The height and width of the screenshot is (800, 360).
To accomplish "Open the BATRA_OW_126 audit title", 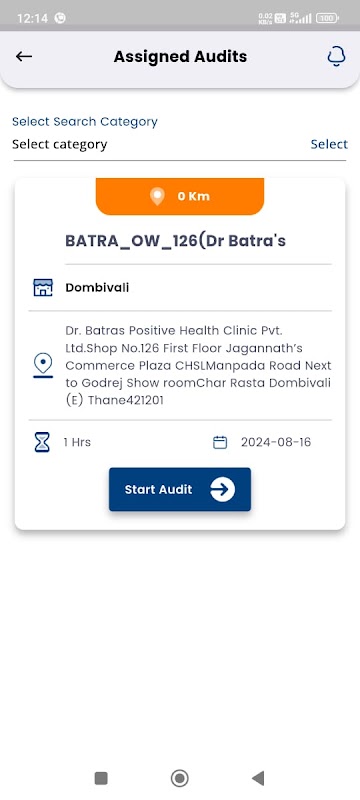I will pyautogui.click(x=175, y=241).
